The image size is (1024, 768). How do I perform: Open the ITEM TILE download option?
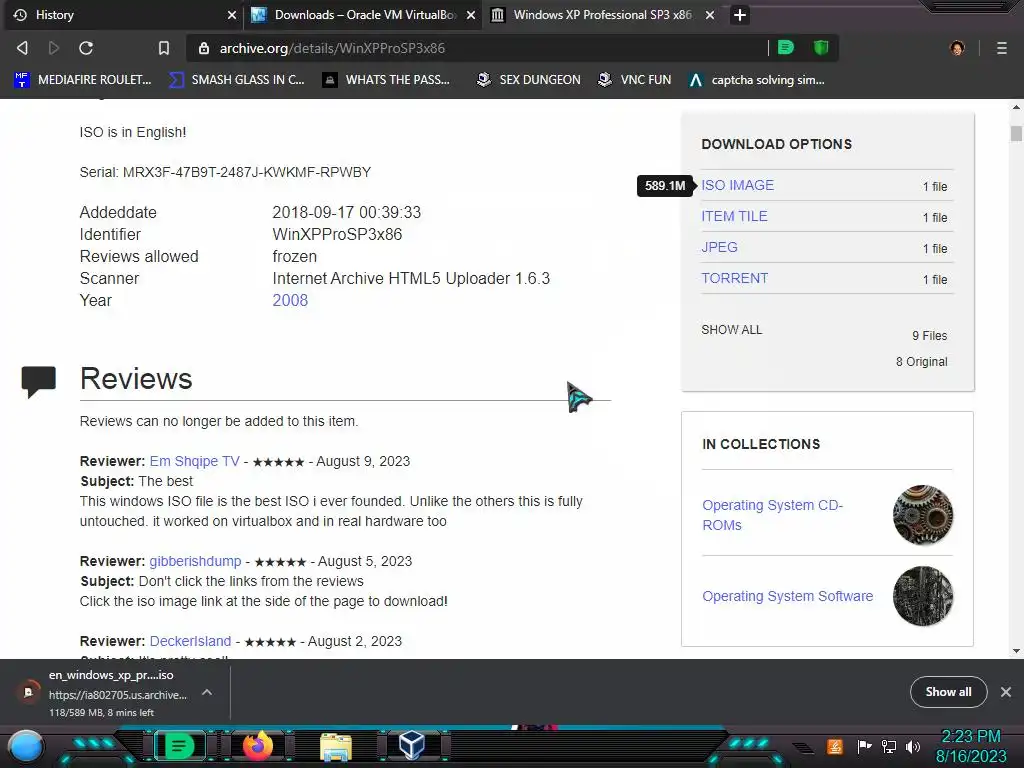(x=734, y=216)
